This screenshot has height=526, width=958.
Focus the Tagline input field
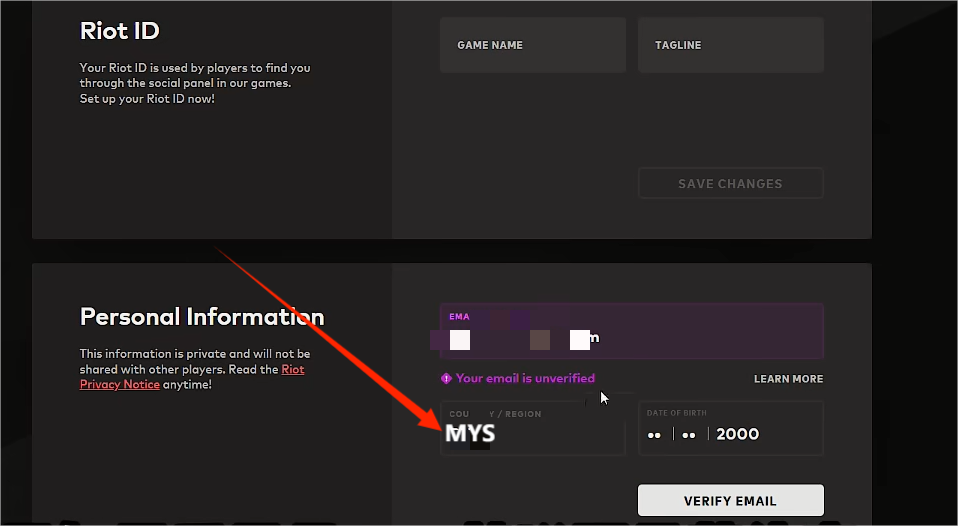point(730,45)
